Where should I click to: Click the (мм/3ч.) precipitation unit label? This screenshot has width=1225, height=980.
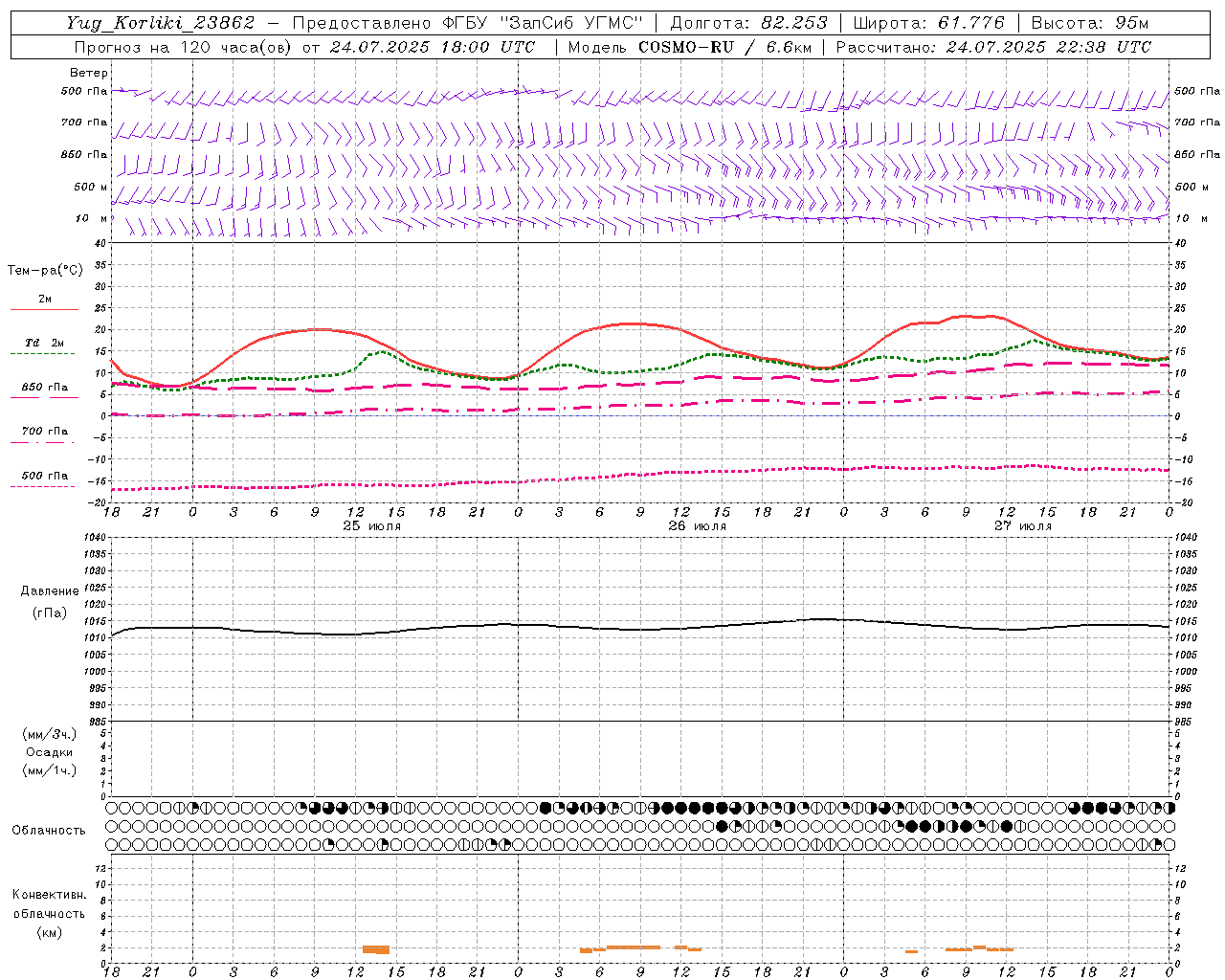pyautogui.click(x=50, y=734)
